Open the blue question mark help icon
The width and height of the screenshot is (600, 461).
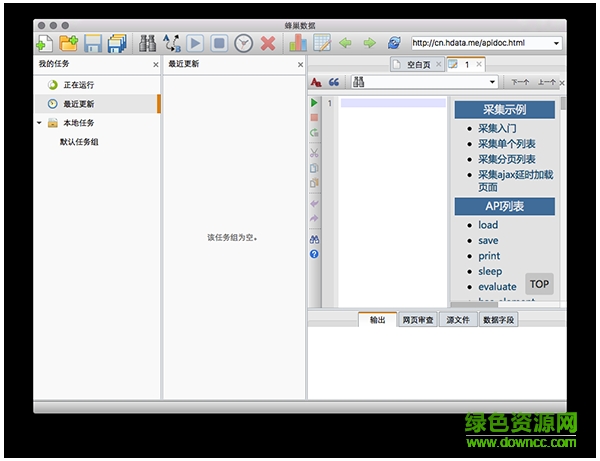(x=314, y=254)
